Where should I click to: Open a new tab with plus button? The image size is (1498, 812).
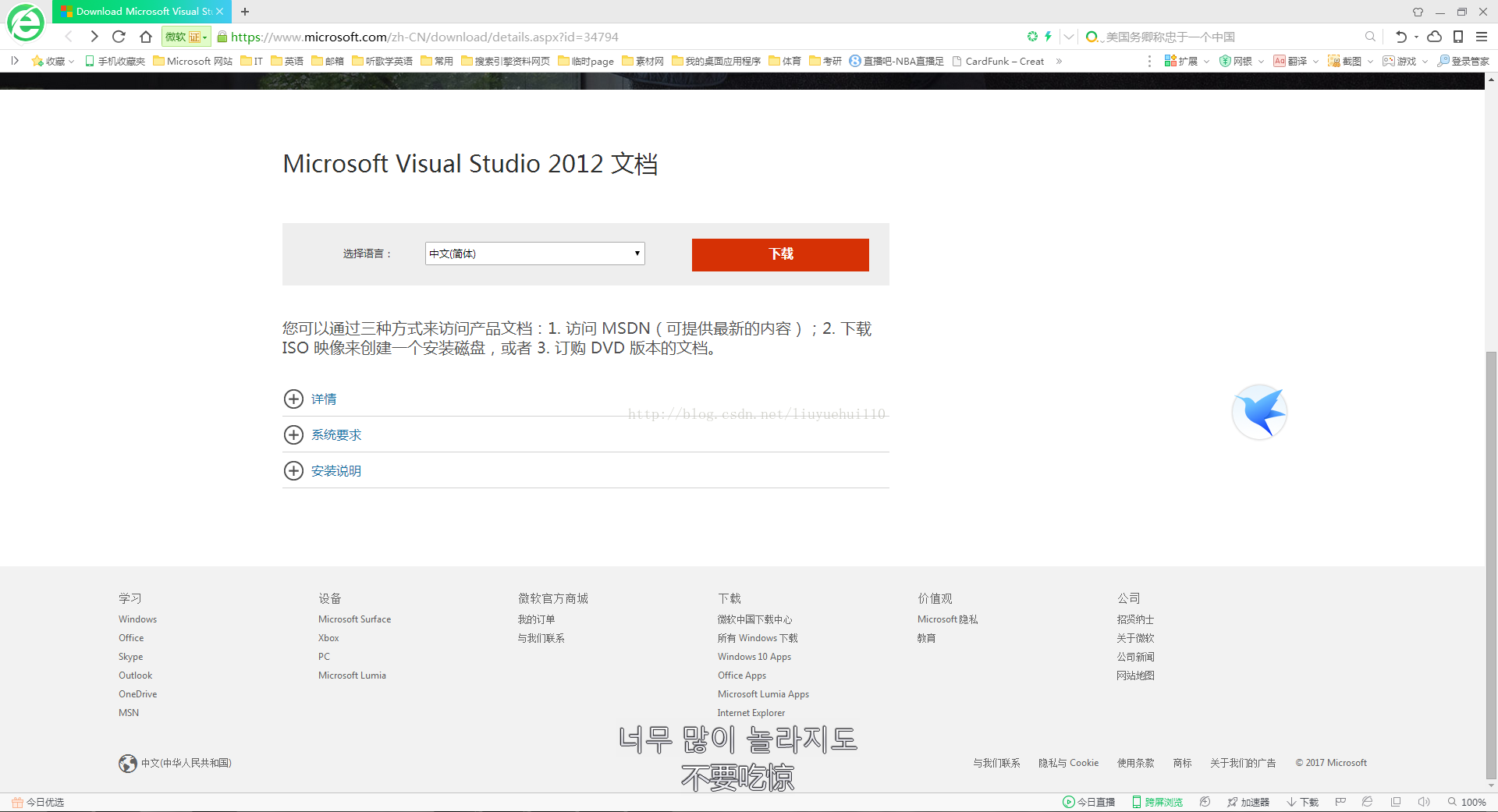coord(245,12)
